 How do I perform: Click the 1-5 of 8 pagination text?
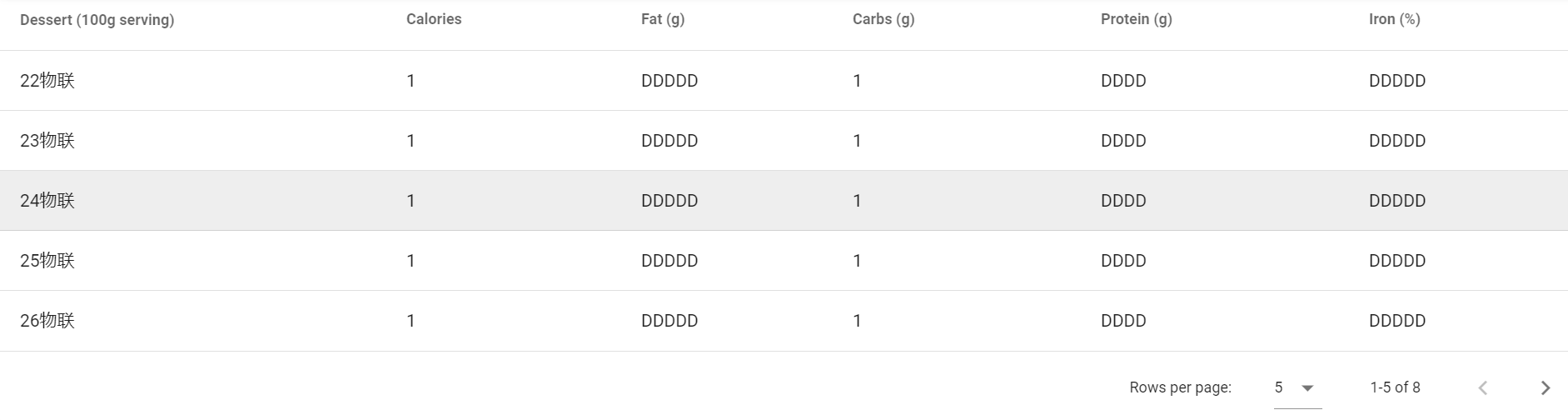[x=1395, y=387]
